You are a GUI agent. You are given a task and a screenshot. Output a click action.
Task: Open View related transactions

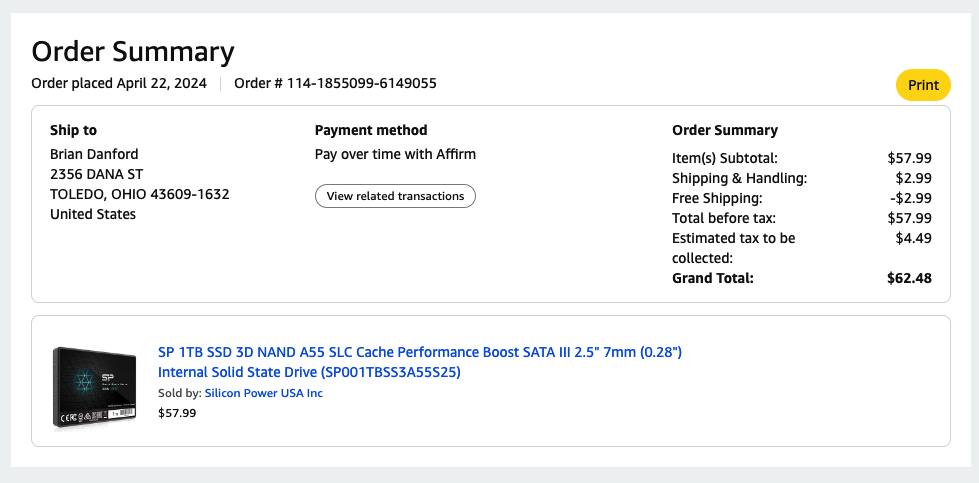[x=395, y=196]
